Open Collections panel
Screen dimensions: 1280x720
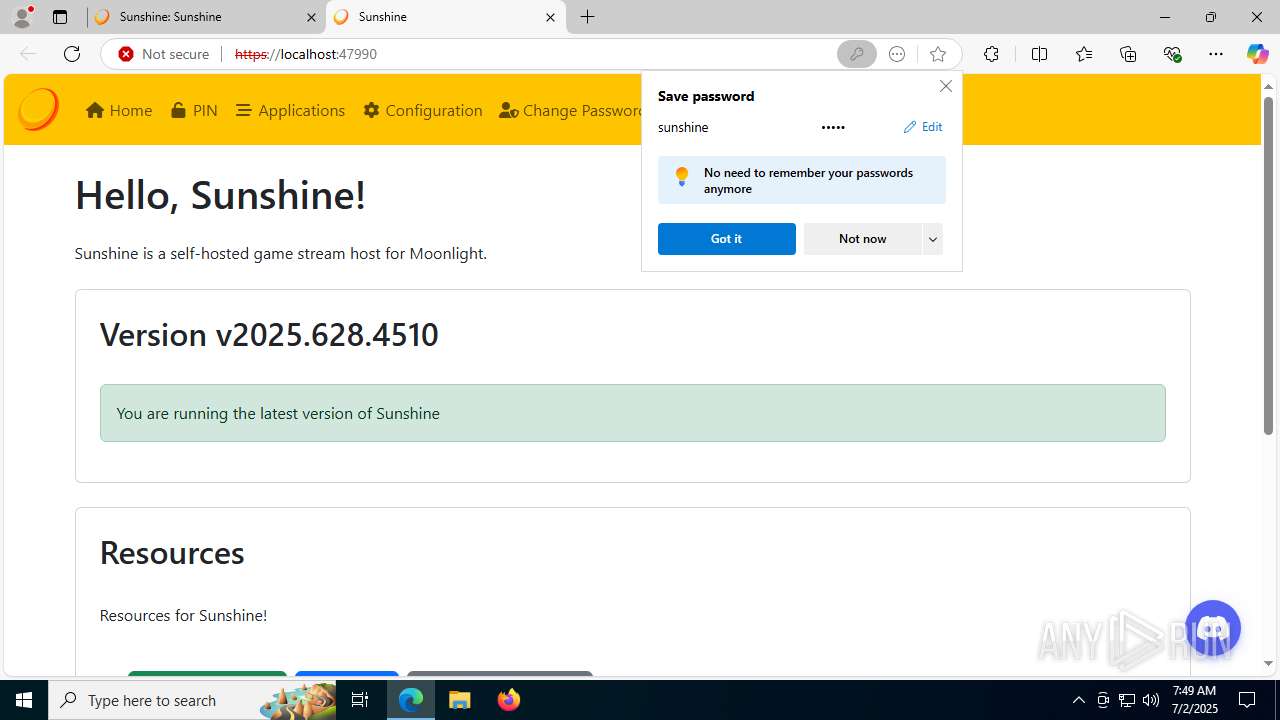(x=1128, y=54)
